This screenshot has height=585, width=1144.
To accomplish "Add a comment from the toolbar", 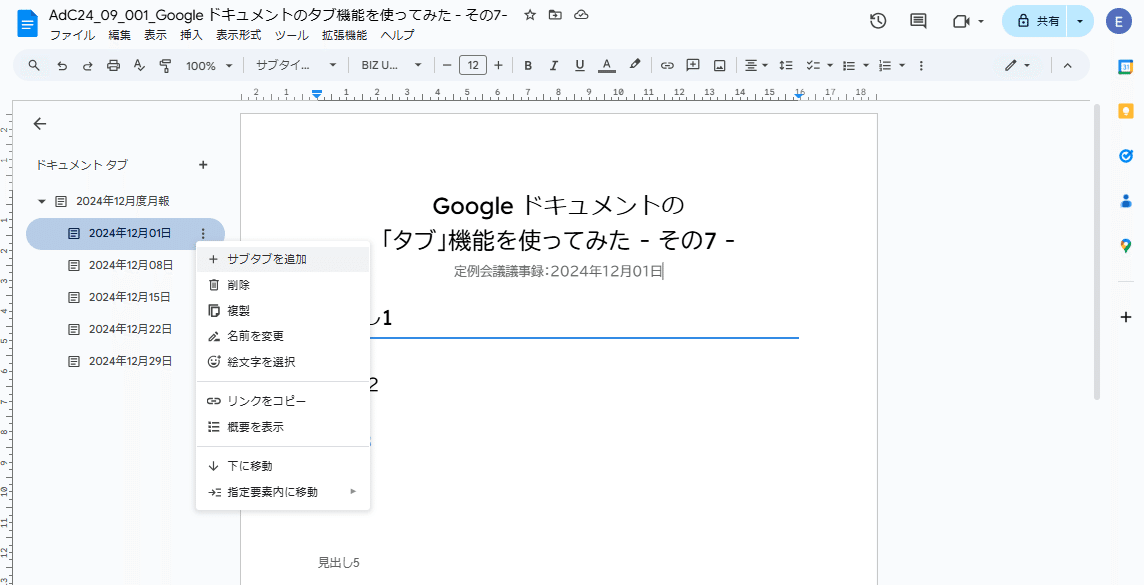I will [693, 66].
